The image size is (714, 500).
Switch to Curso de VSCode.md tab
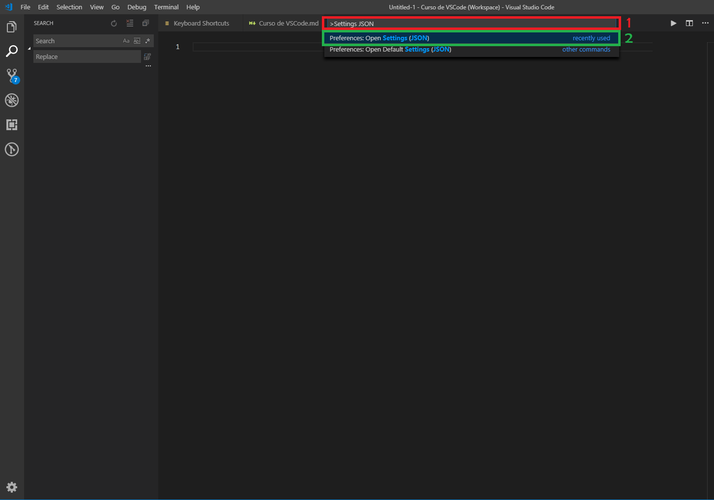(x=284, y=23)
